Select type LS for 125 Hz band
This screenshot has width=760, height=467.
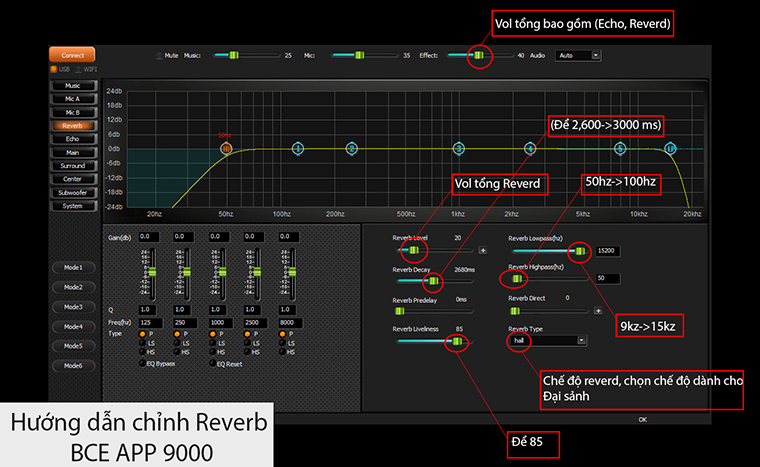(142, 343)
